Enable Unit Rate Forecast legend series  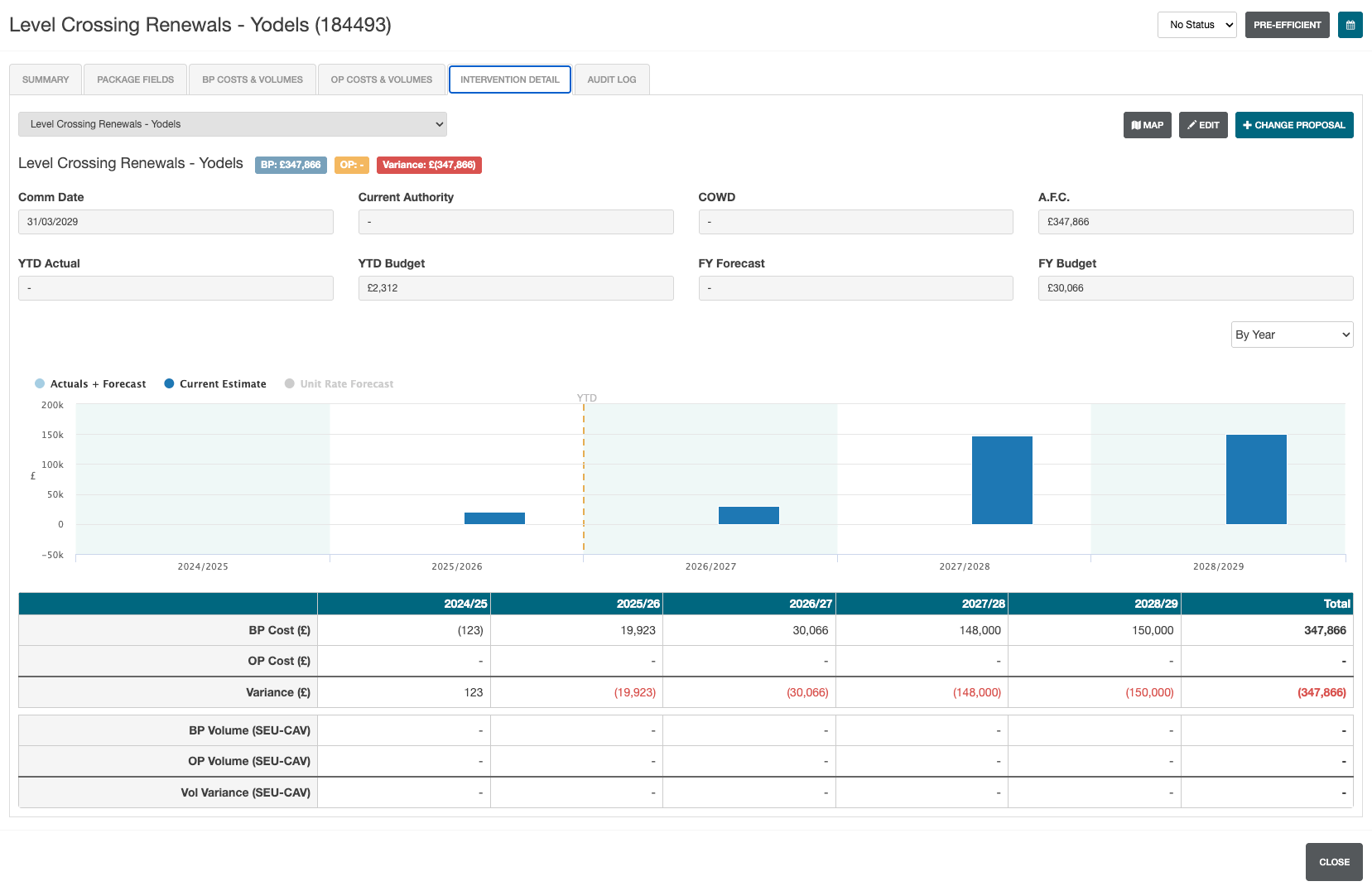[339, 384]
